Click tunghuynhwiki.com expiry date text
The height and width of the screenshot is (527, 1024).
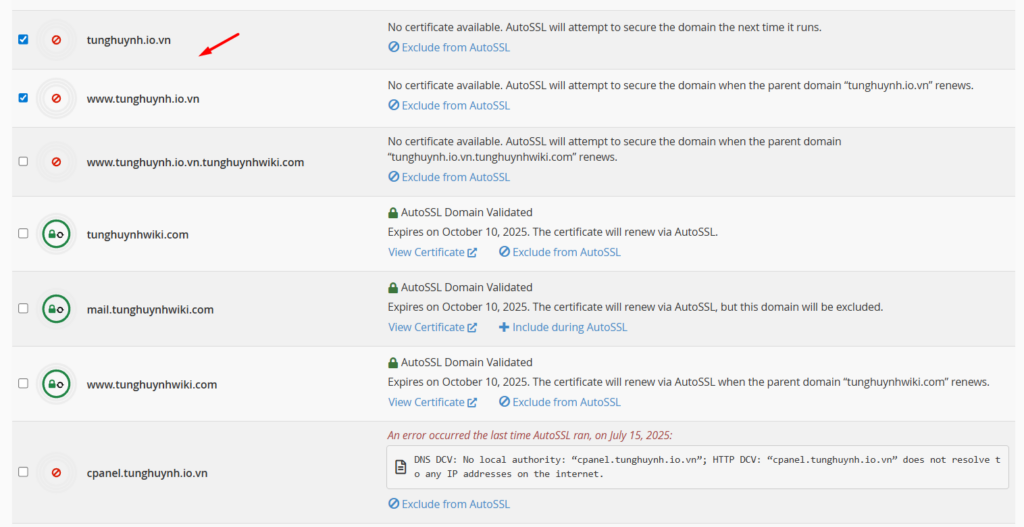coord(553,232)
